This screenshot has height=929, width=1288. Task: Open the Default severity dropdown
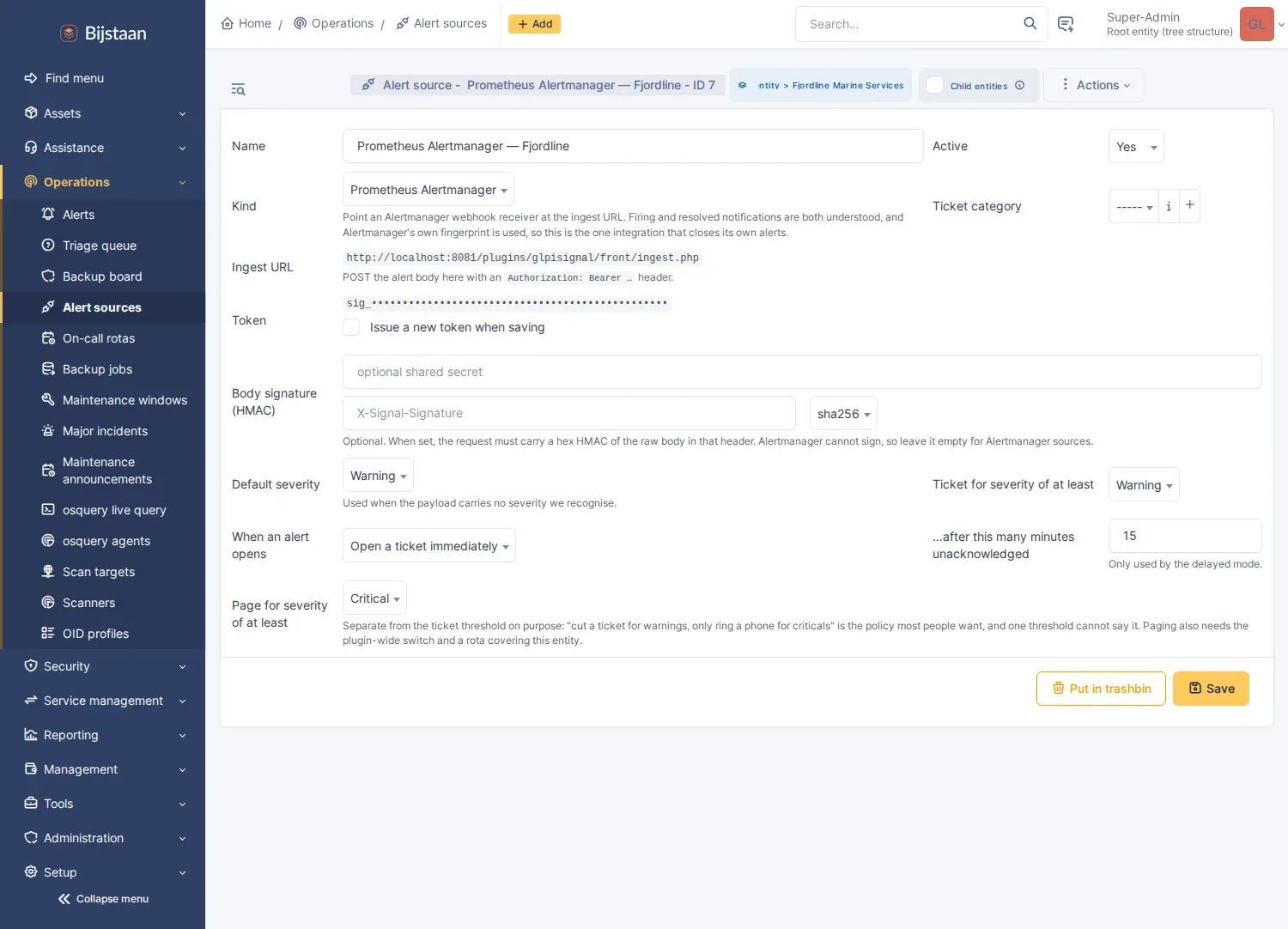(378, 476)
